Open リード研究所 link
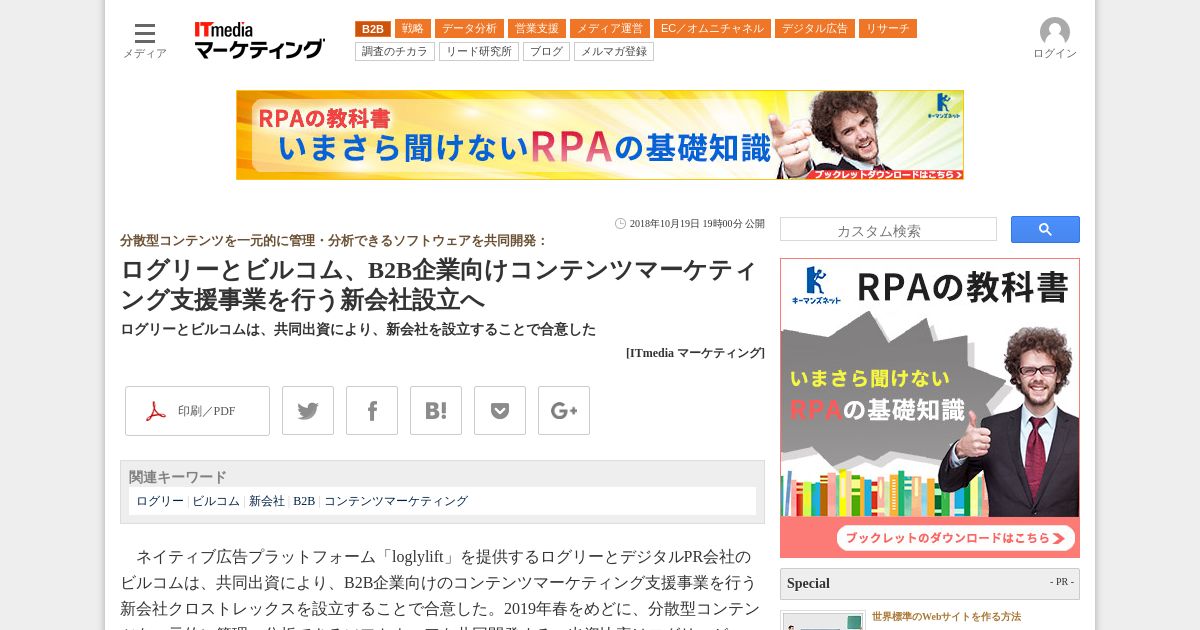Image resolution: width=1200 pixels, height=630 pixels. [479, 52]
